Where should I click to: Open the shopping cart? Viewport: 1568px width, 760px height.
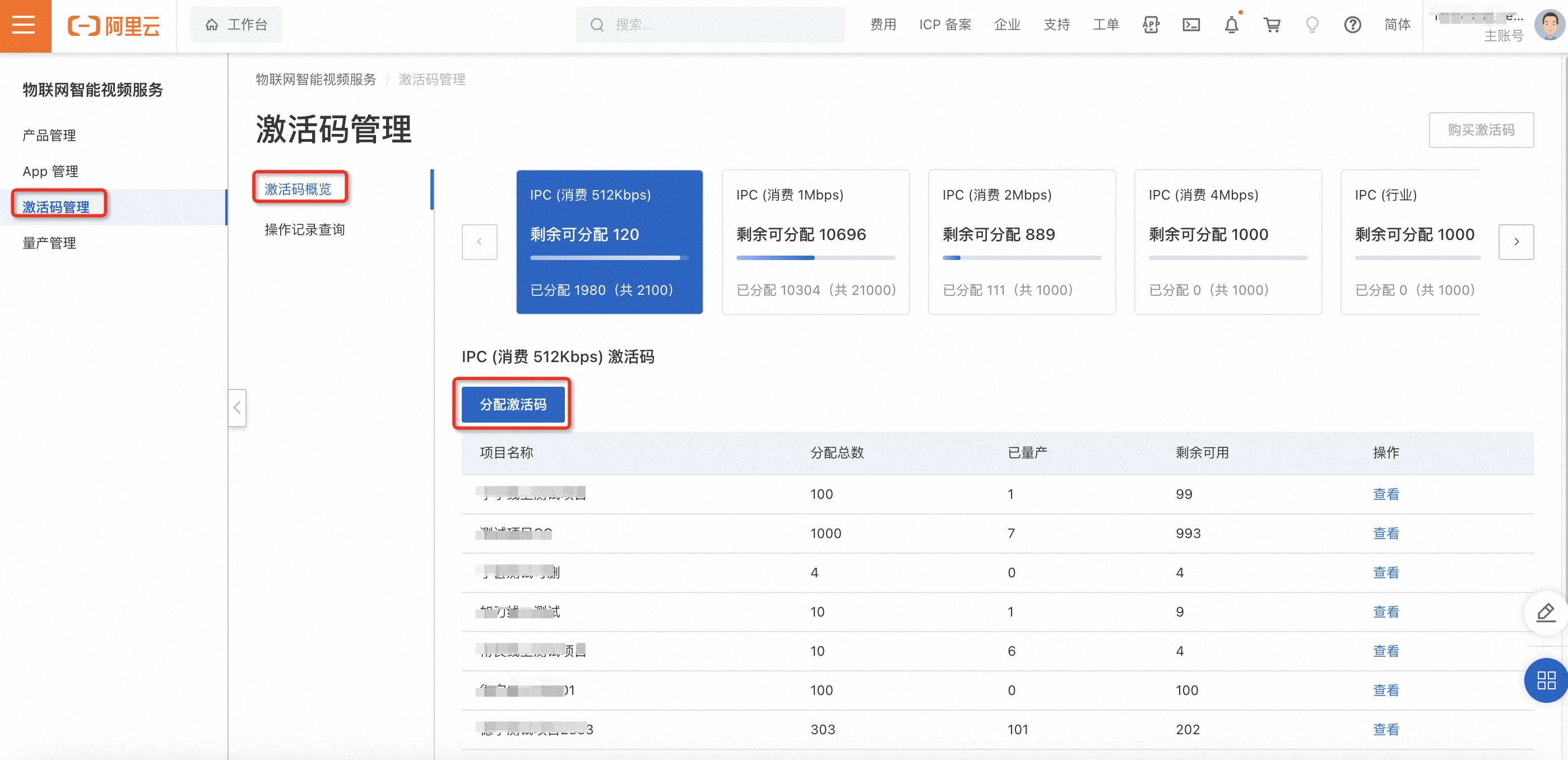point(1272,25)
